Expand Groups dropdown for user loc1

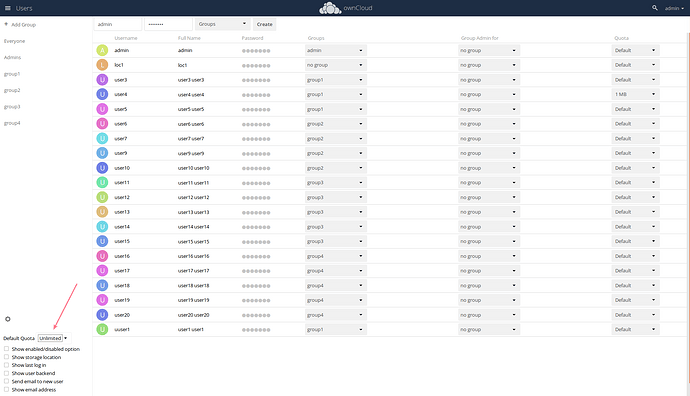(336, 65)
